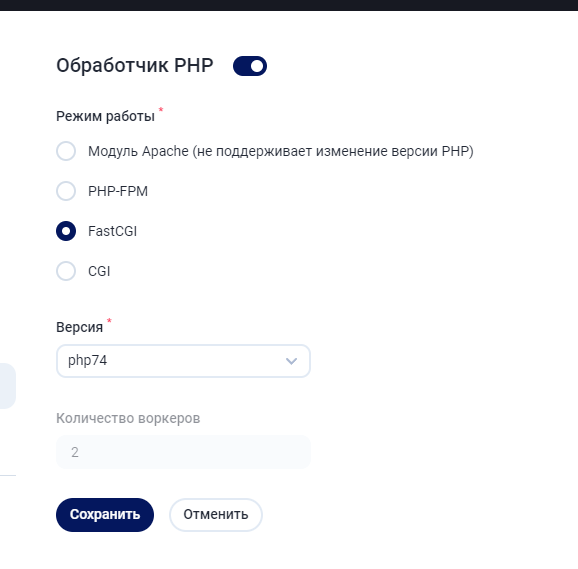Select the CGI radio button

point(66,271)
